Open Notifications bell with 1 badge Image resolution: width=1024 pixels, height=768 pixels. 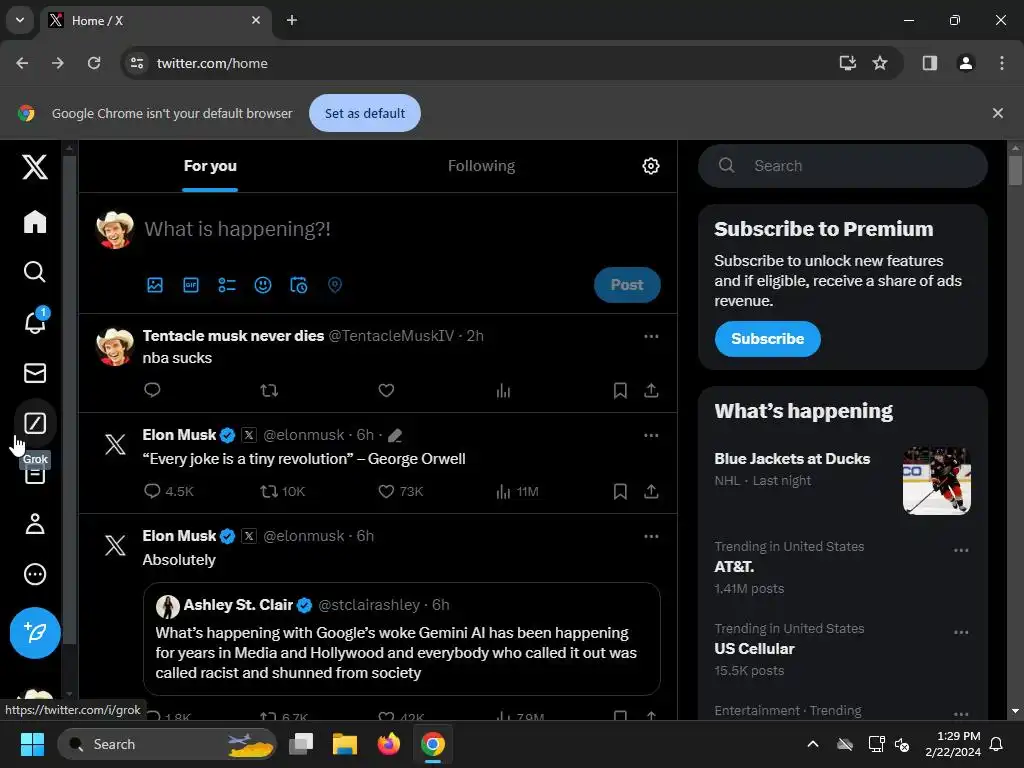tap(35, 321)
